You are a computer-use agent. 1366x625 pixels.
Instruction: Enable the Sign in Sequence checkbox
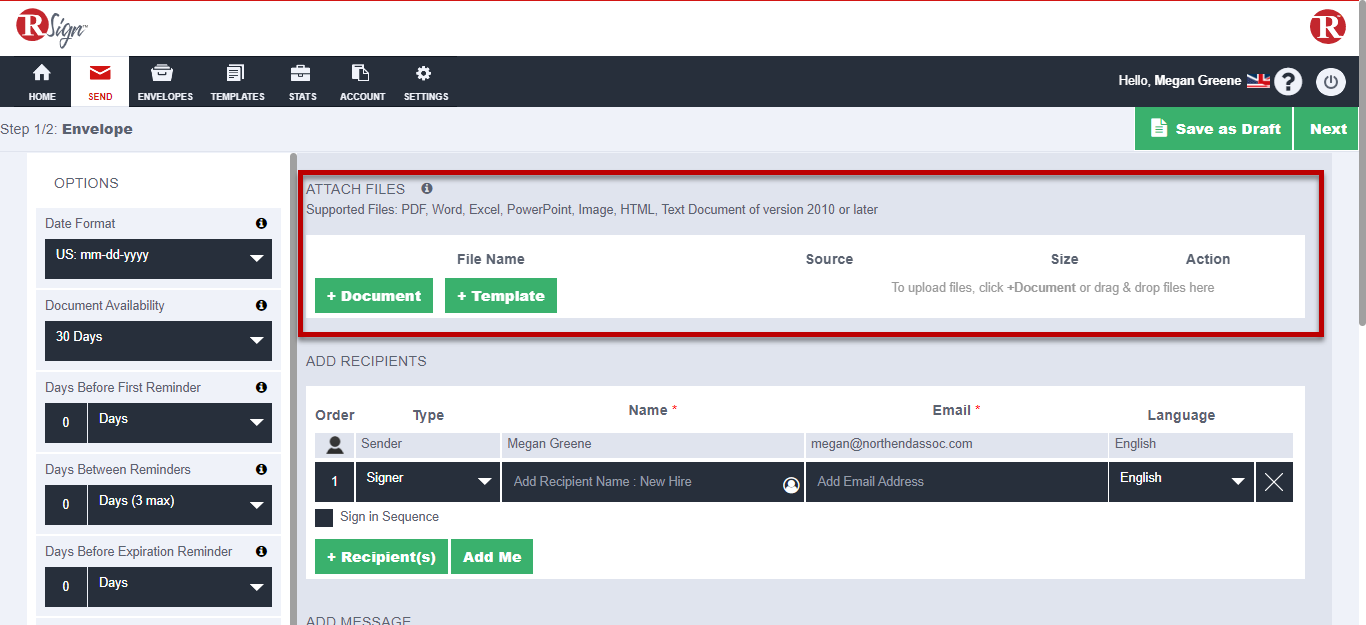pos(324,518)
